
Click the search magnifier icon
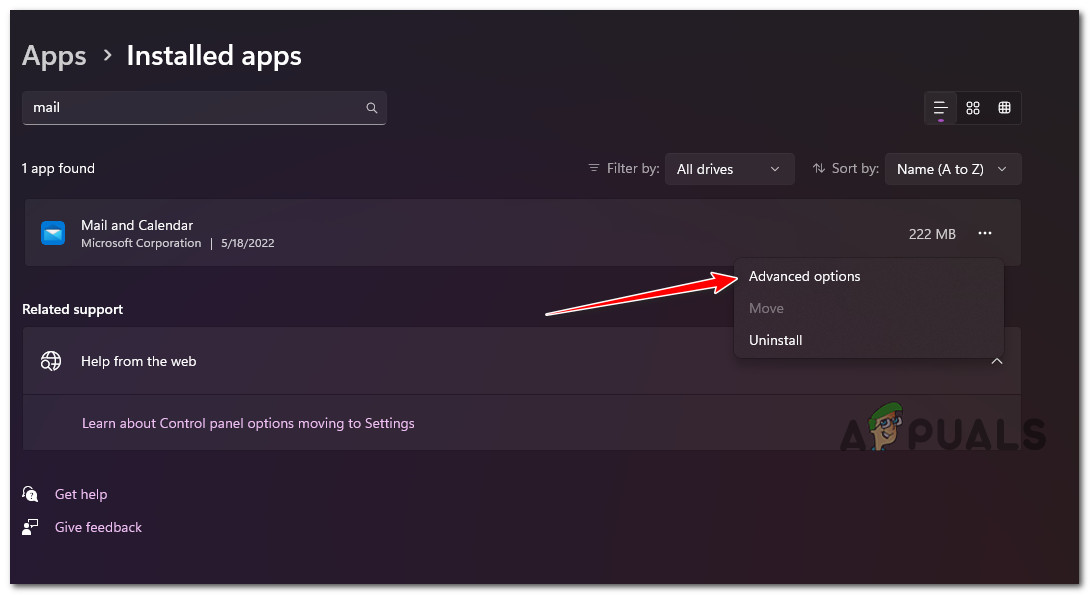(x=372, y=108)
